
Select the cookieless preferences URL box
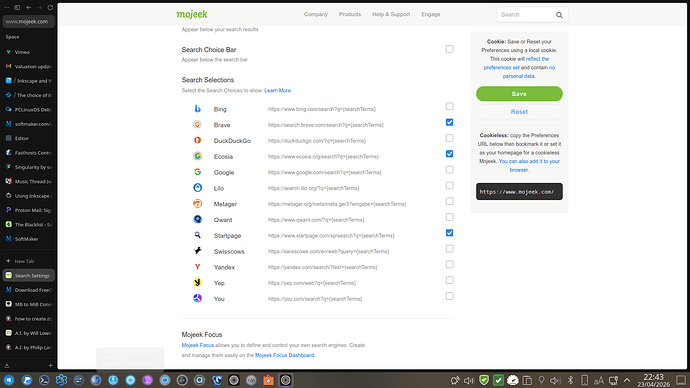519,192
